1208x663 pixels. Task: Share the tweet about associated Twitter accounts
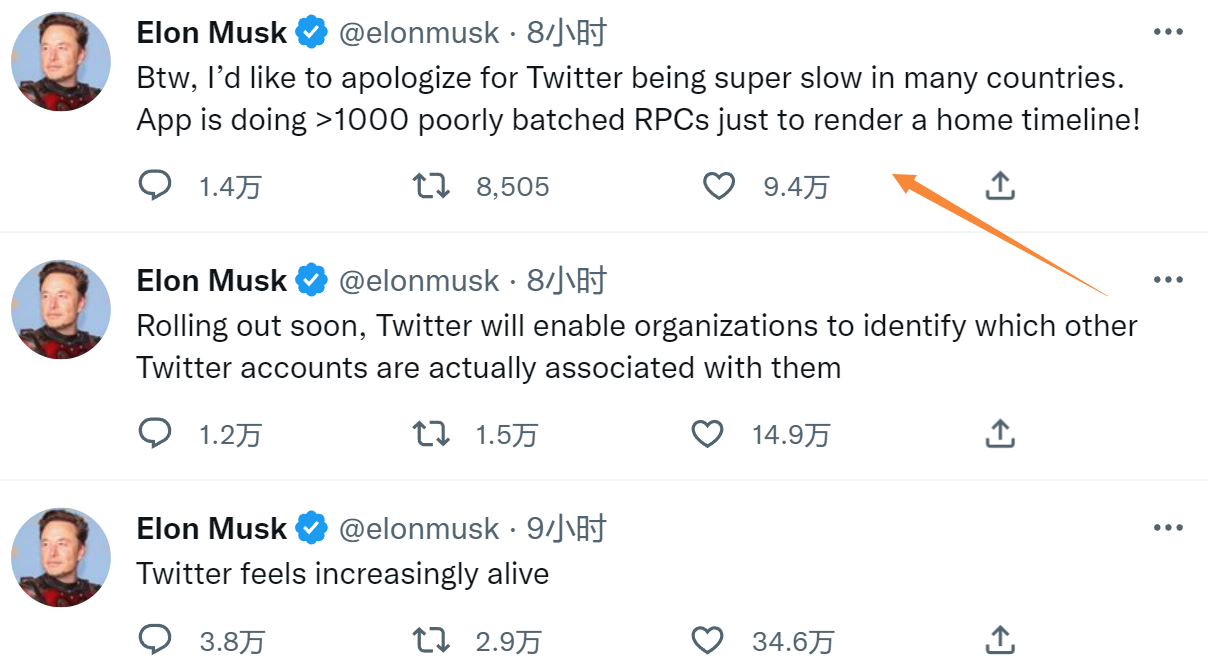pyautogui.click(x=1000, y=434)
